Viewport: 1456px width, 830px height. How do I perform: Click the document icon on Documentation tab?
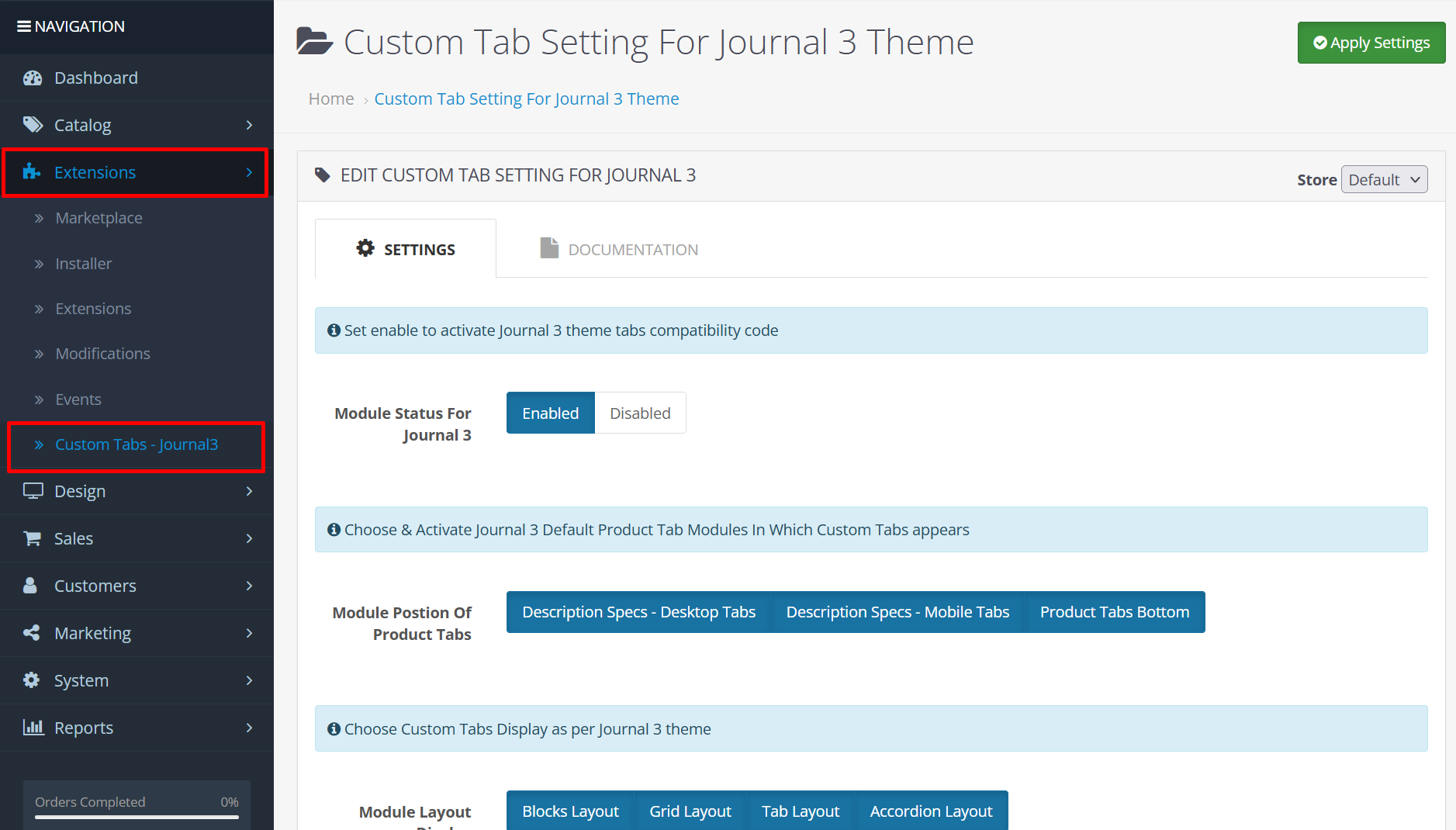(549, 248)
